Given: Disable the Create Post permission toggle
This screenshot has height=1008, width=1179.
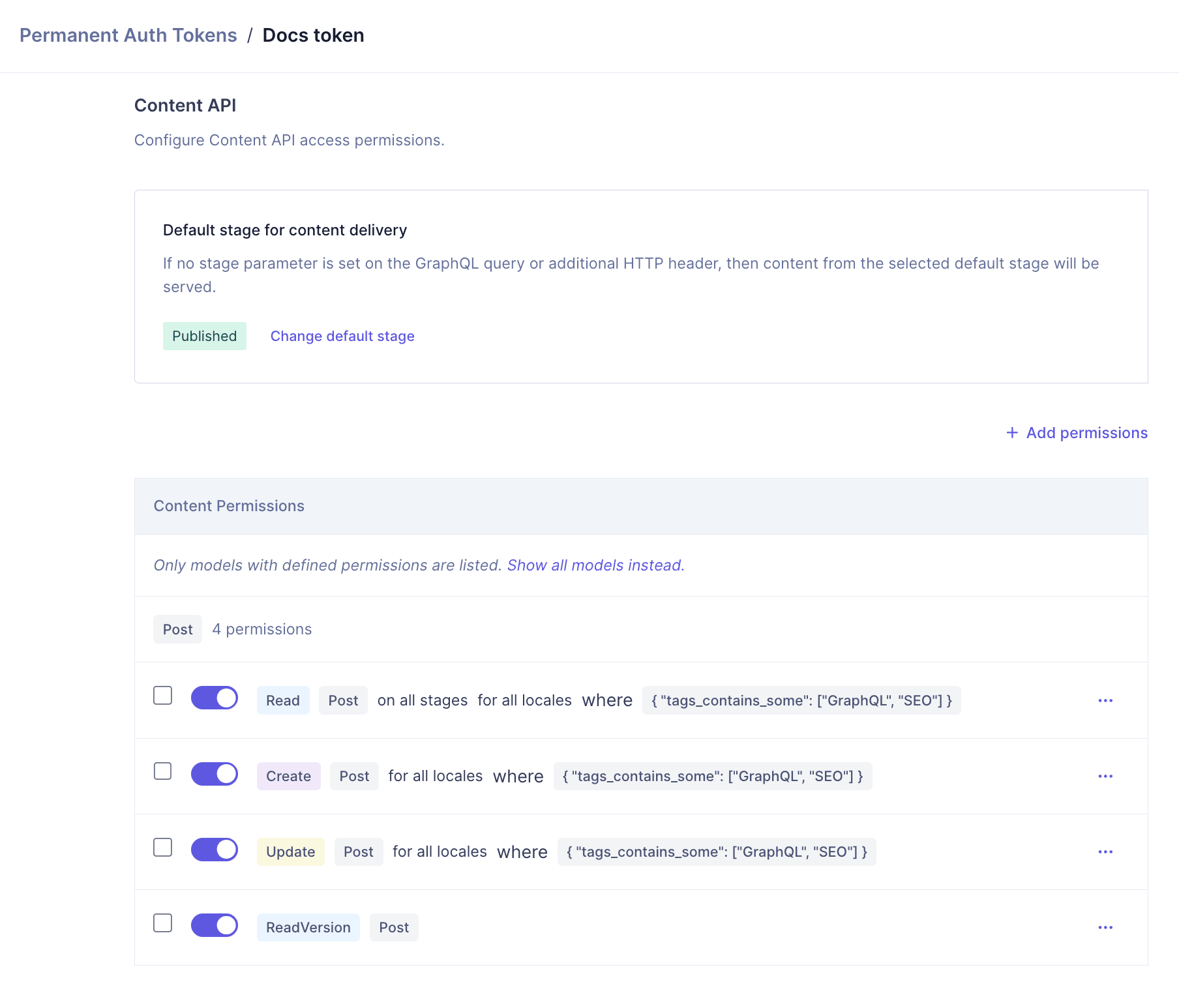Looking at the screenshot, I should tap(215, 774).
